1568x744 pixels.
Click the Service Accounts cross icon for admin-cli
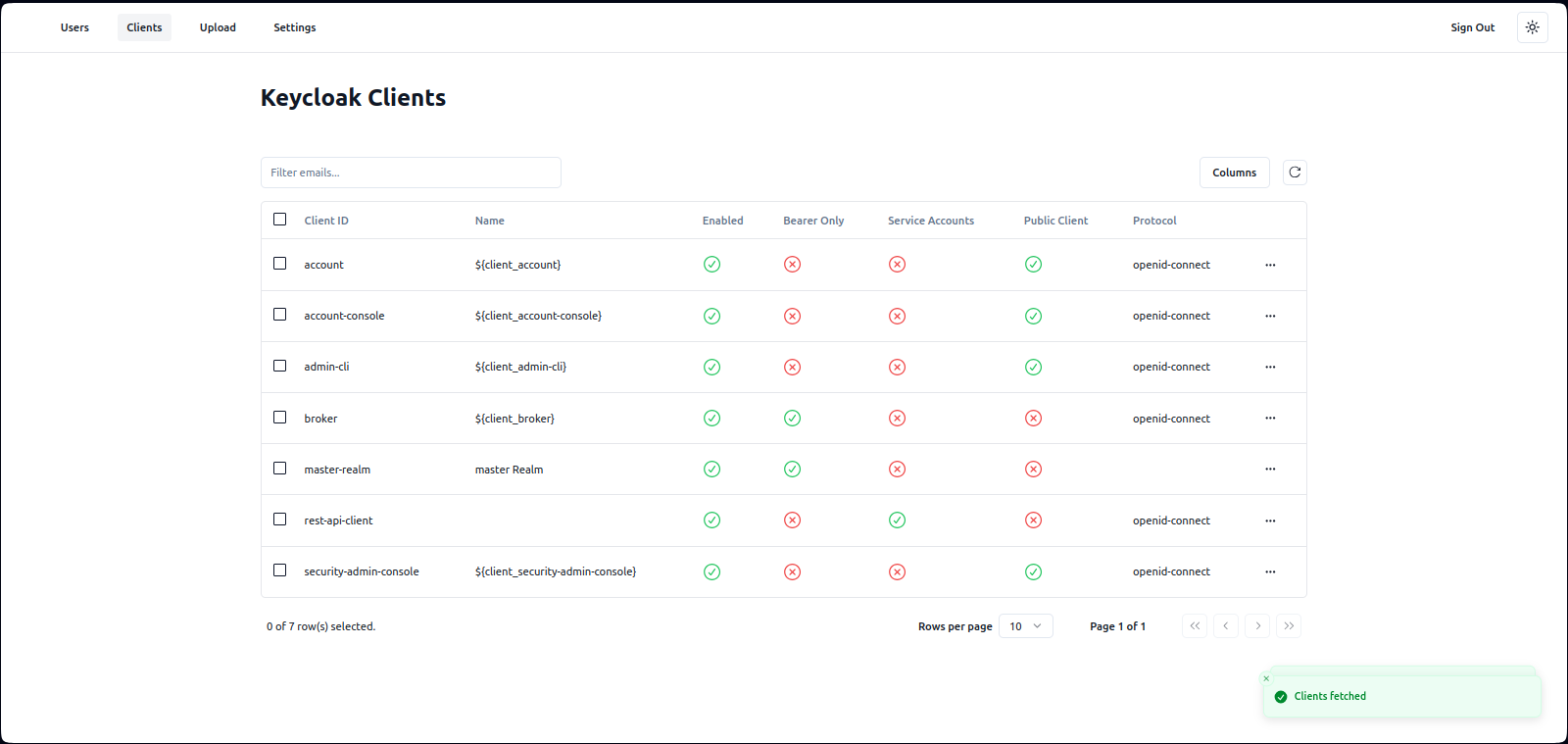[x=898, y=367]
